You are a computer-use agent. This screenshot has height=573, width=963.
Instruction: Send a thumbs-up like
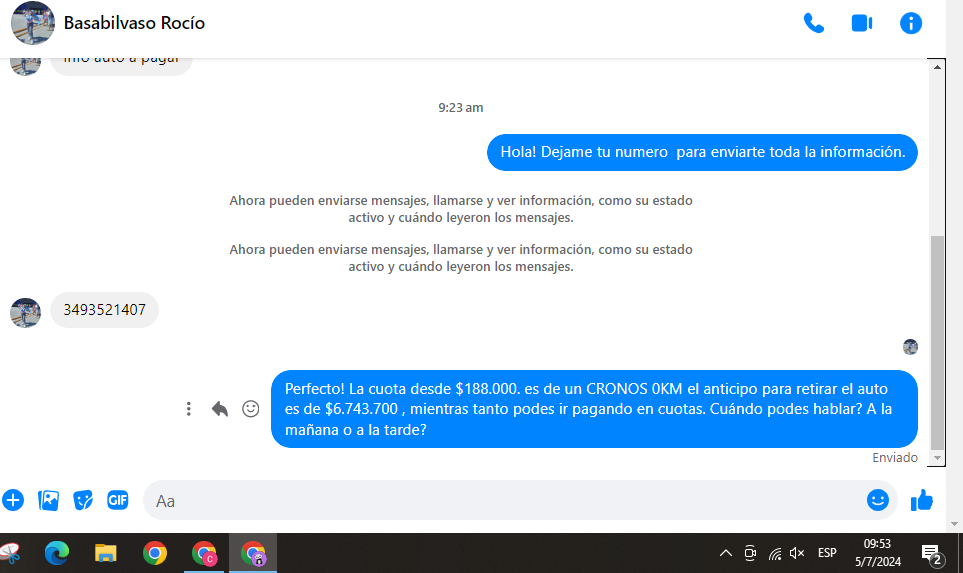point(922,500)
